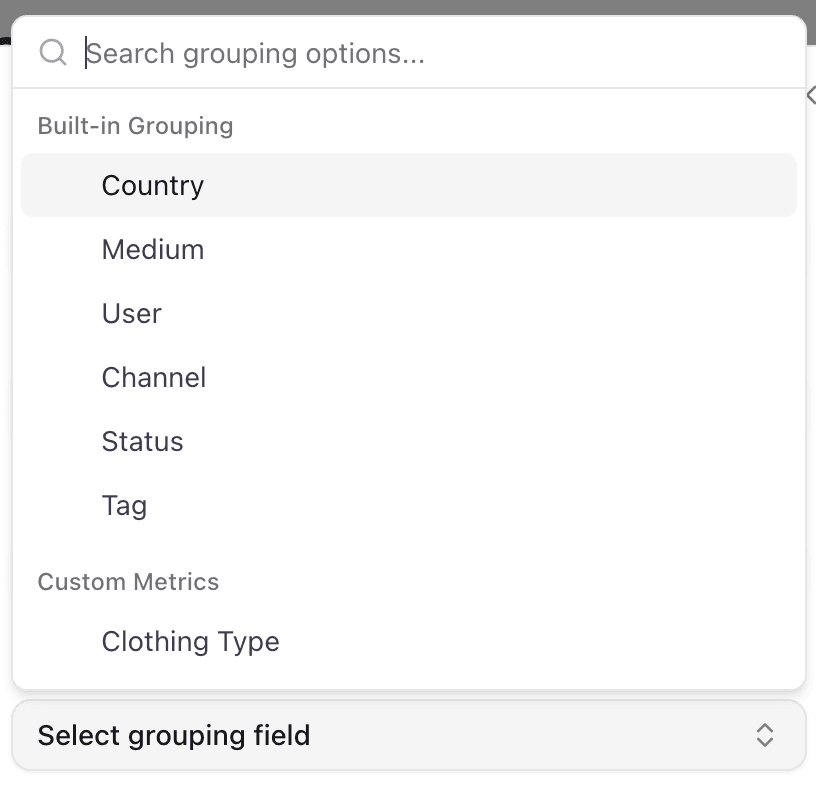Select Channel from the grouping list
816x788 pixels.
[153, 377]
